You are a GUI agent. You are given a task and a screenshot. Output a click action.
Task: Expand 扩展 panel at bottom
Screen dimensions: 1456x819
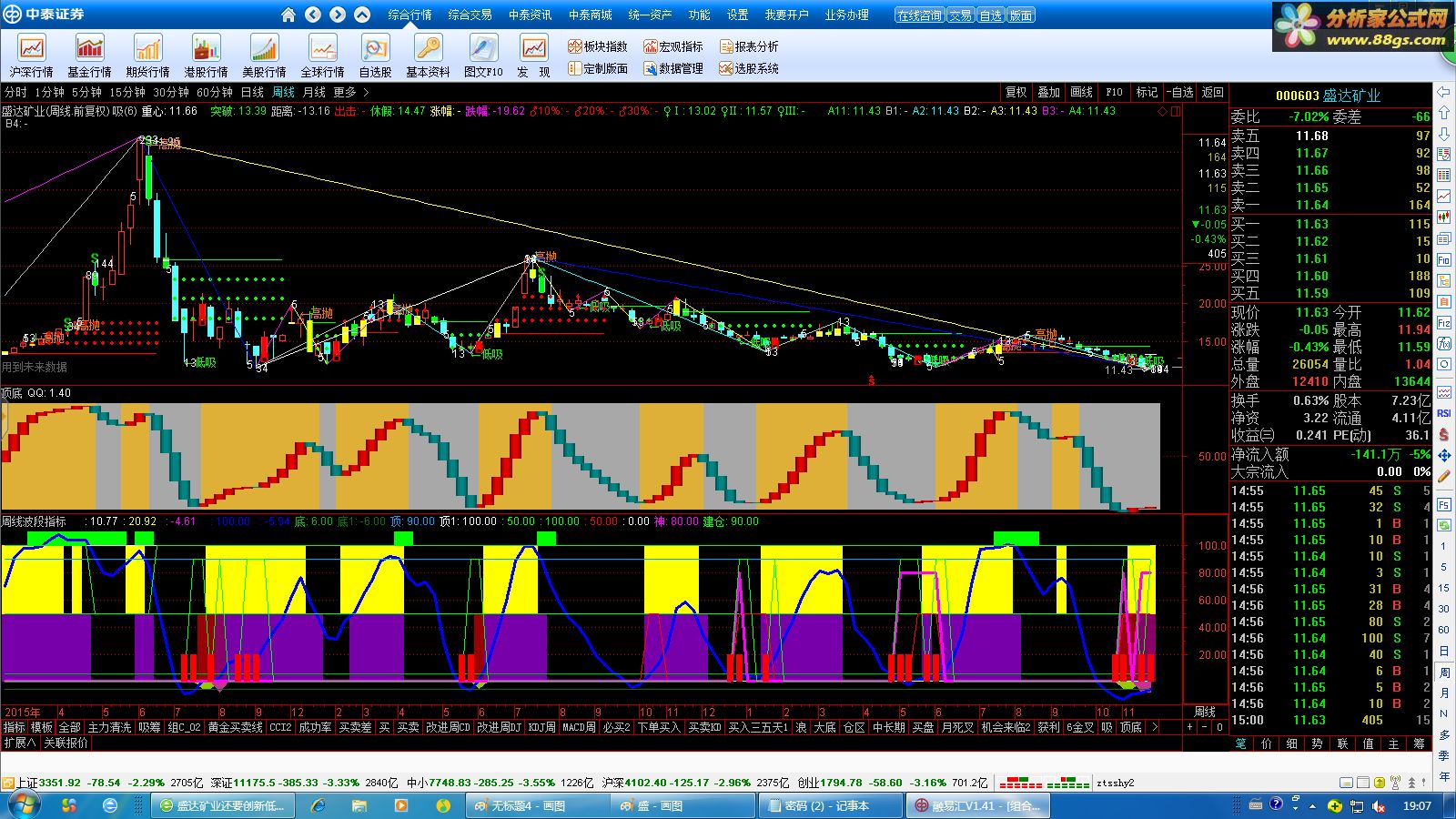point(19,743)
